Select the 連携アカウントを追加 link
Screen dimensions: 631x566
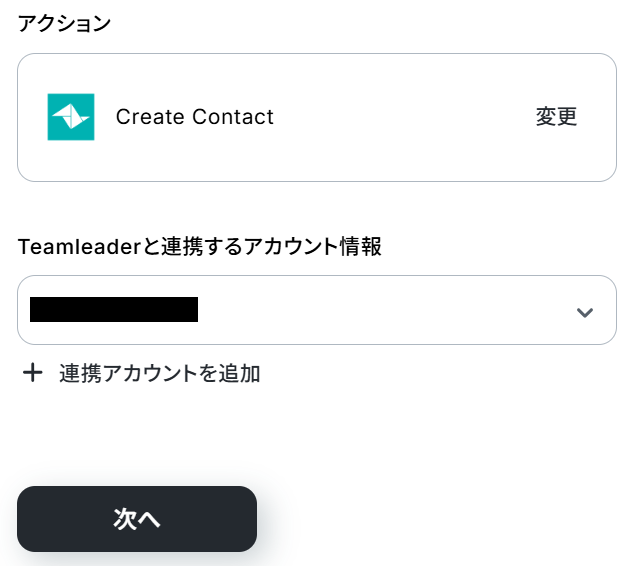click(x=159, y=373)
